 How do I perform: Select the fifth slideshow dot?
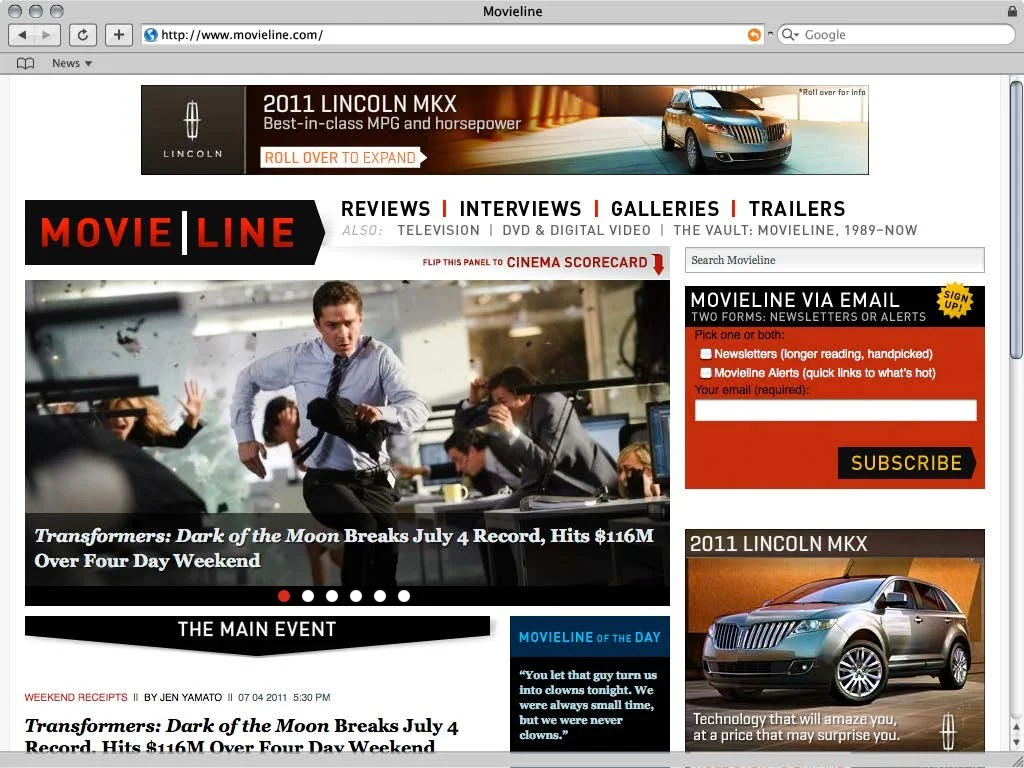coord(380,596)
